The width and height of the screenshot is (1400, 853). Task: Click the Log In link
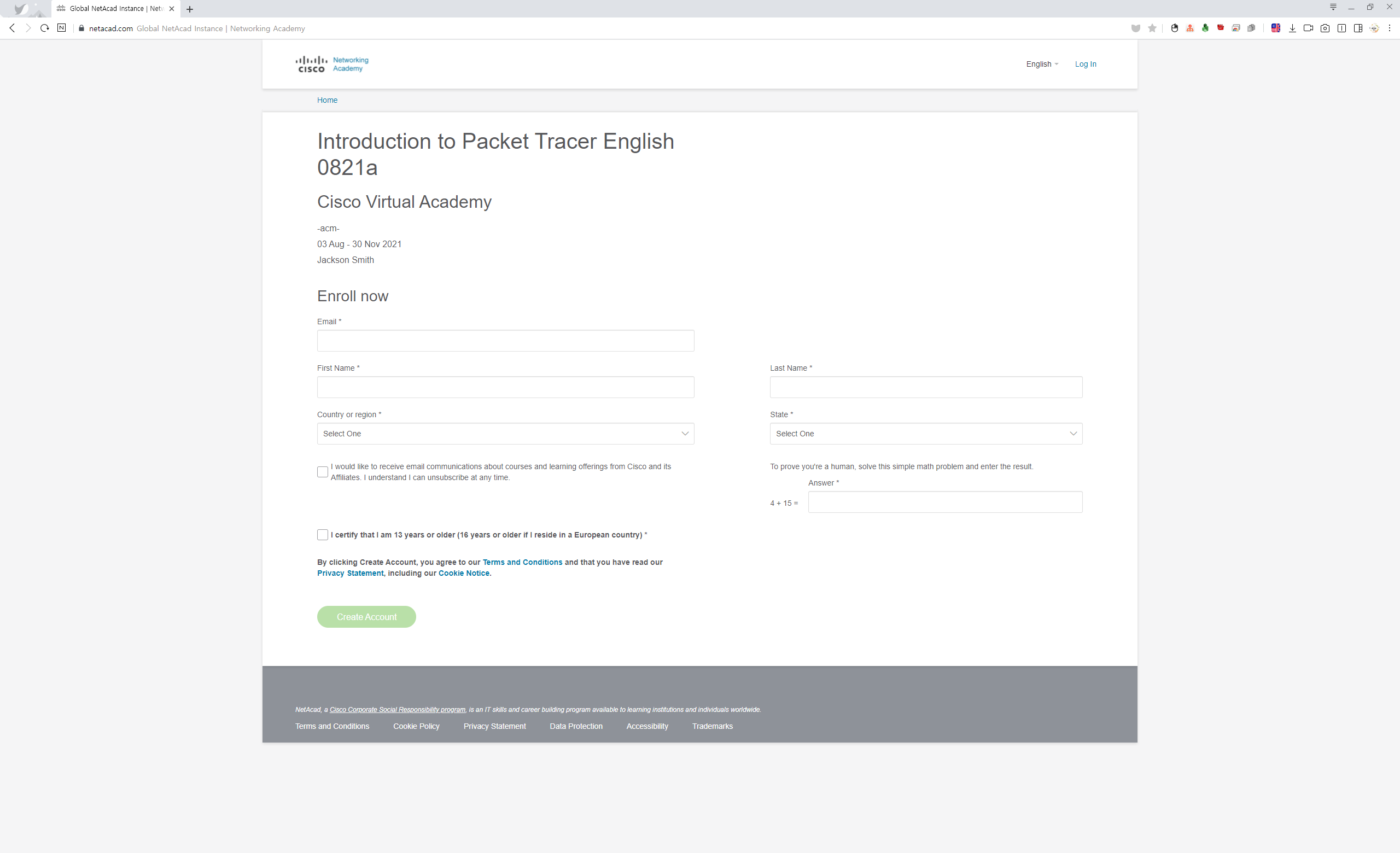click(x=1085, y=64)
